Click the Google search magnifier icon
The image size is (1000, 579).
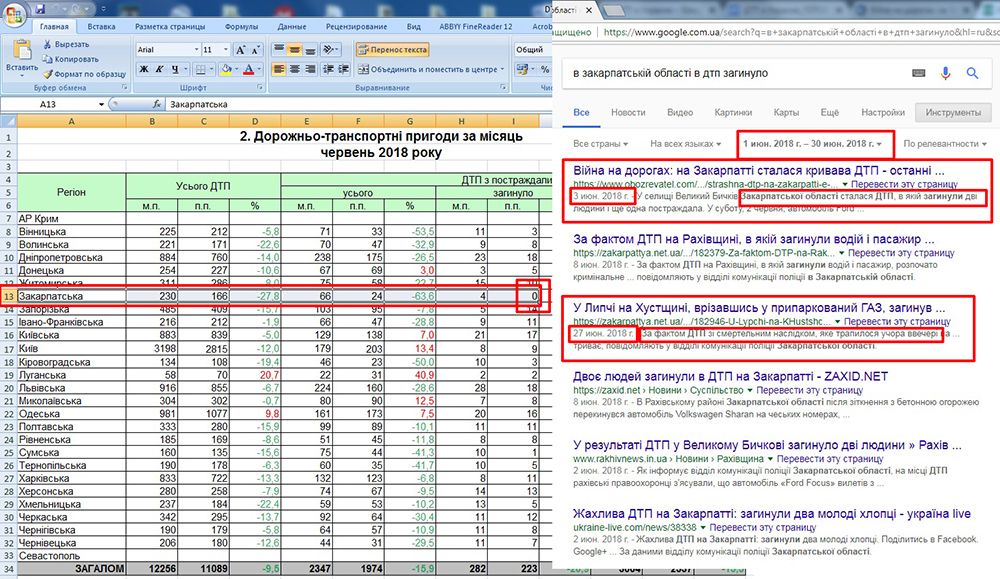tap(971, 73)
